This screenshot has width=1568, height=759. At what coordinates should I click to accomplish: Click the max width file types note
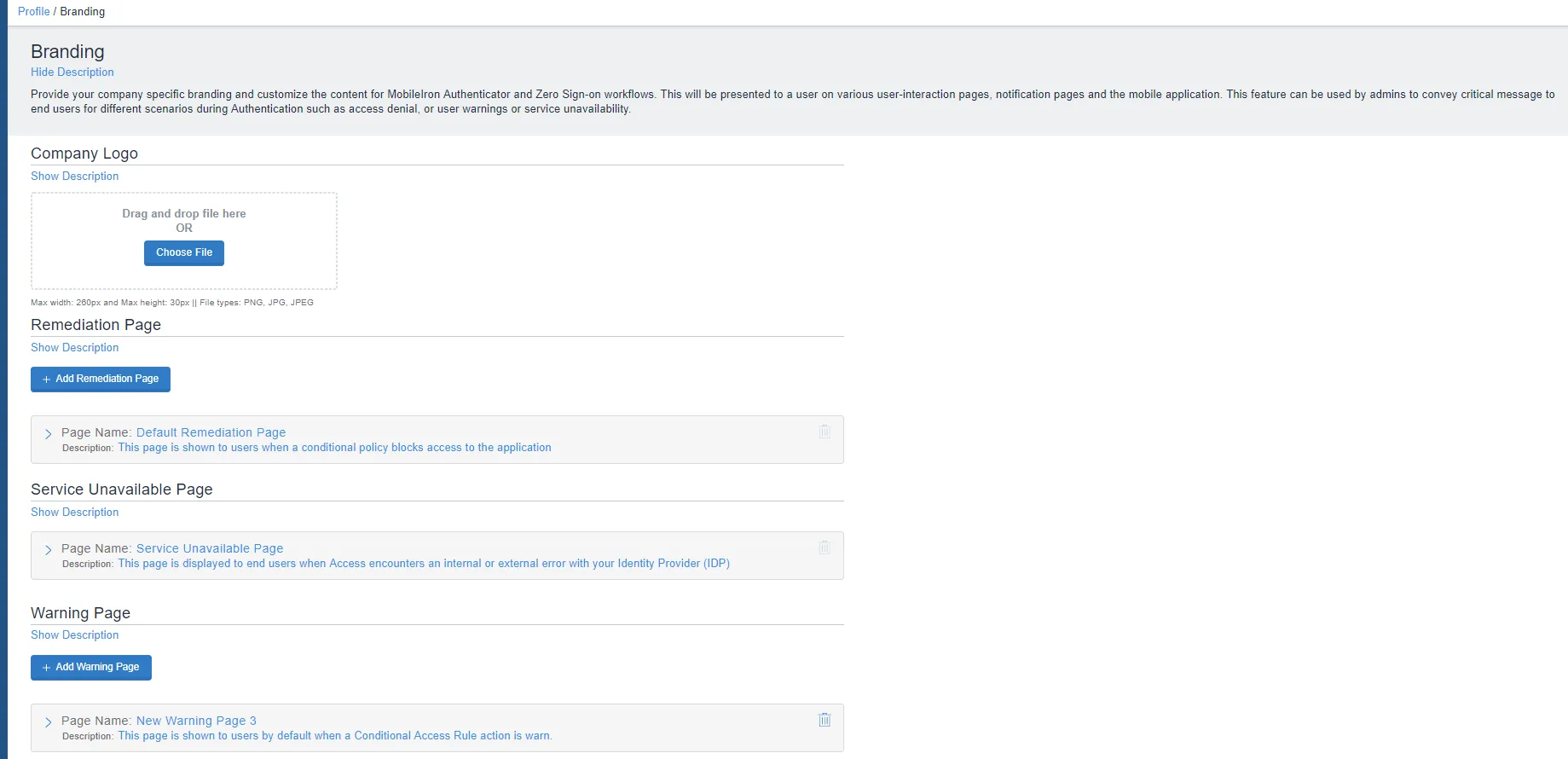pyautogui.click(x=172, y=303)
